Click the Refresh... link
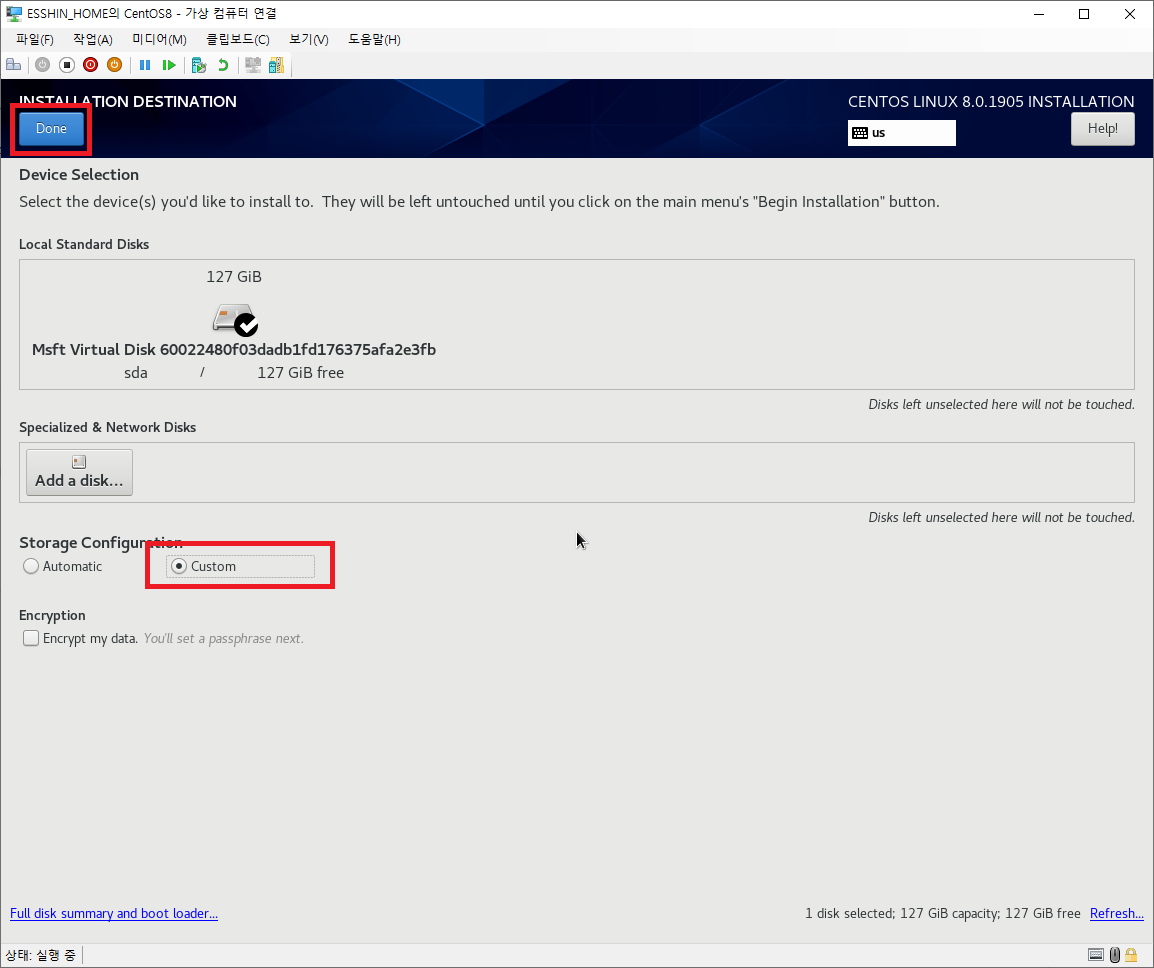The height and width of the screenshot is (968, 1154). click(1116, 913)
